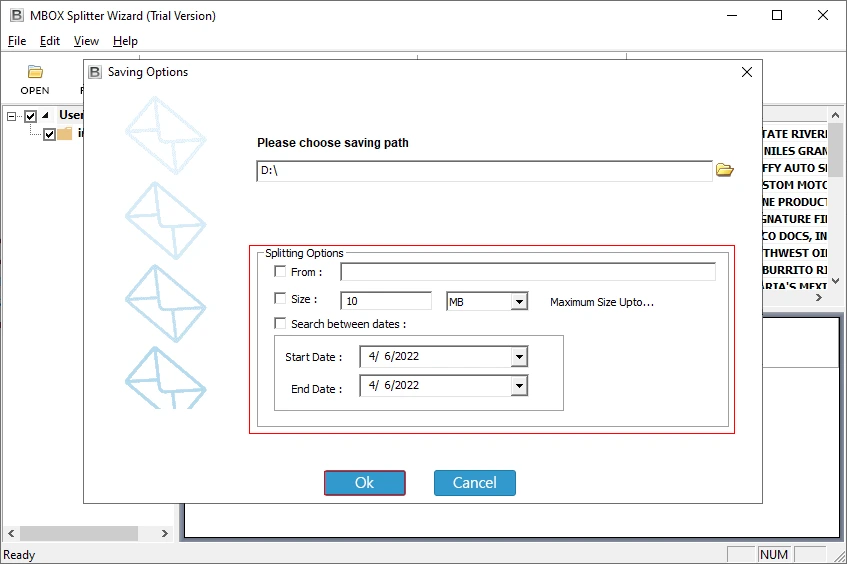
Task: Open the View menu
Action: point(86,41)
